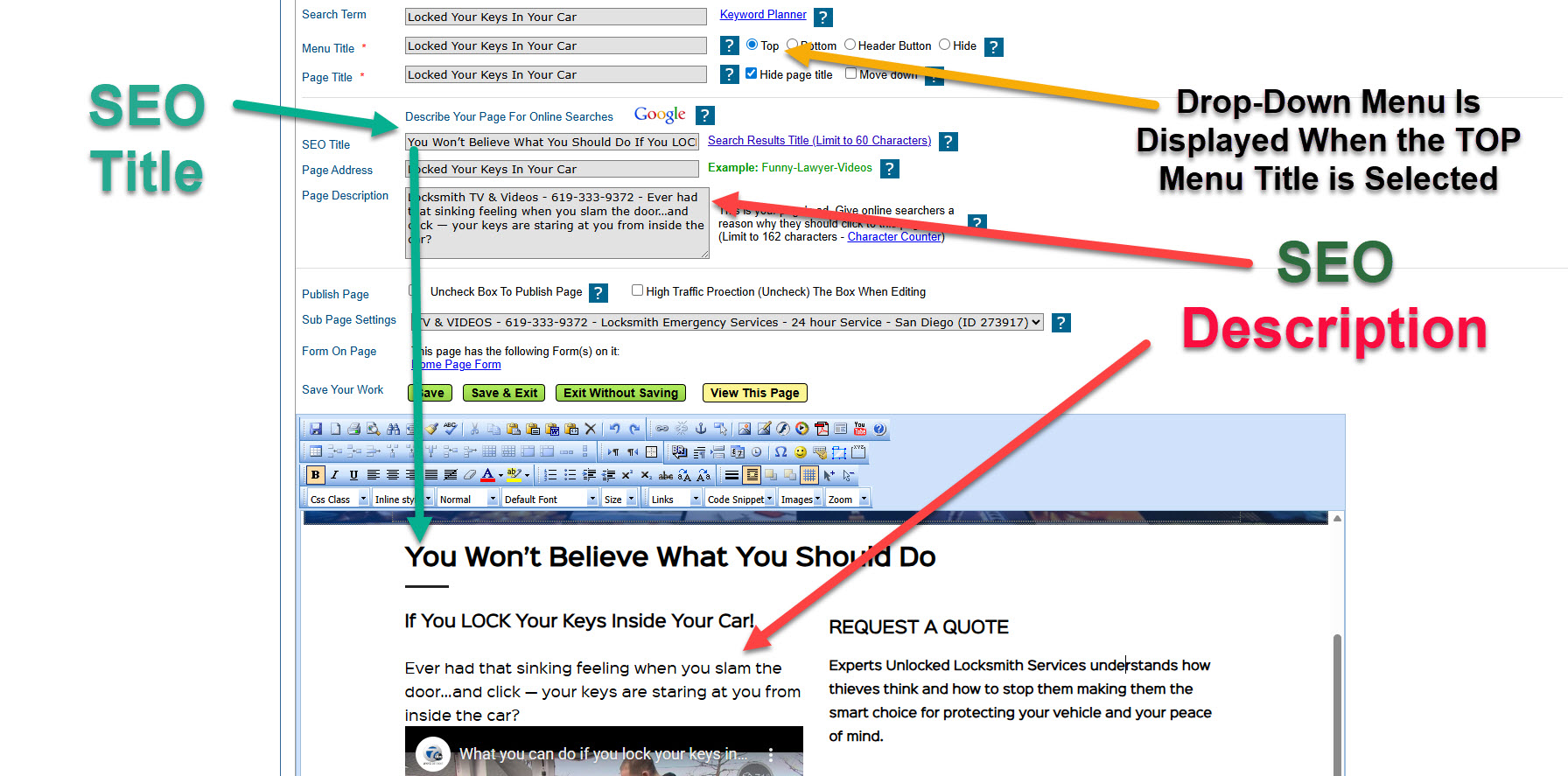The image size is (1568, 776).
Task: Open the Sub Page Settings dropdown
Action: (x=727, y=322)
